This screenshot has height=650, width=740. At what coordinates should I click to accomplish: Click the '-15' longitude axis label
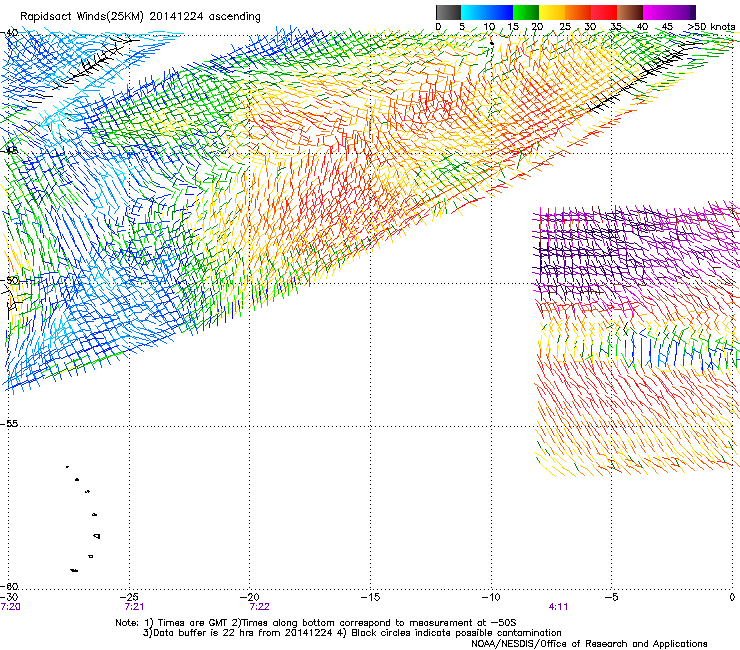tap(370, 597)
